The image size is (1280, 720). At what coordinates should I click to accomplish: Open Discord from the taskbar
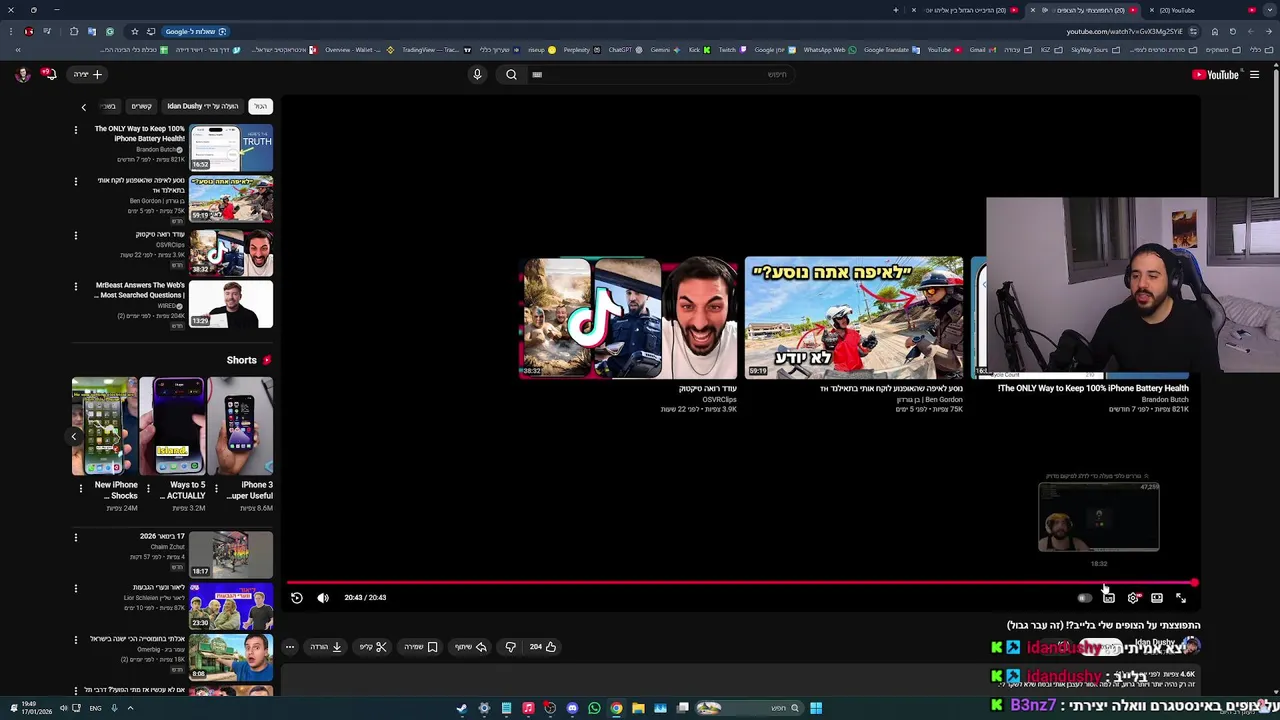[x=572, y=708]
